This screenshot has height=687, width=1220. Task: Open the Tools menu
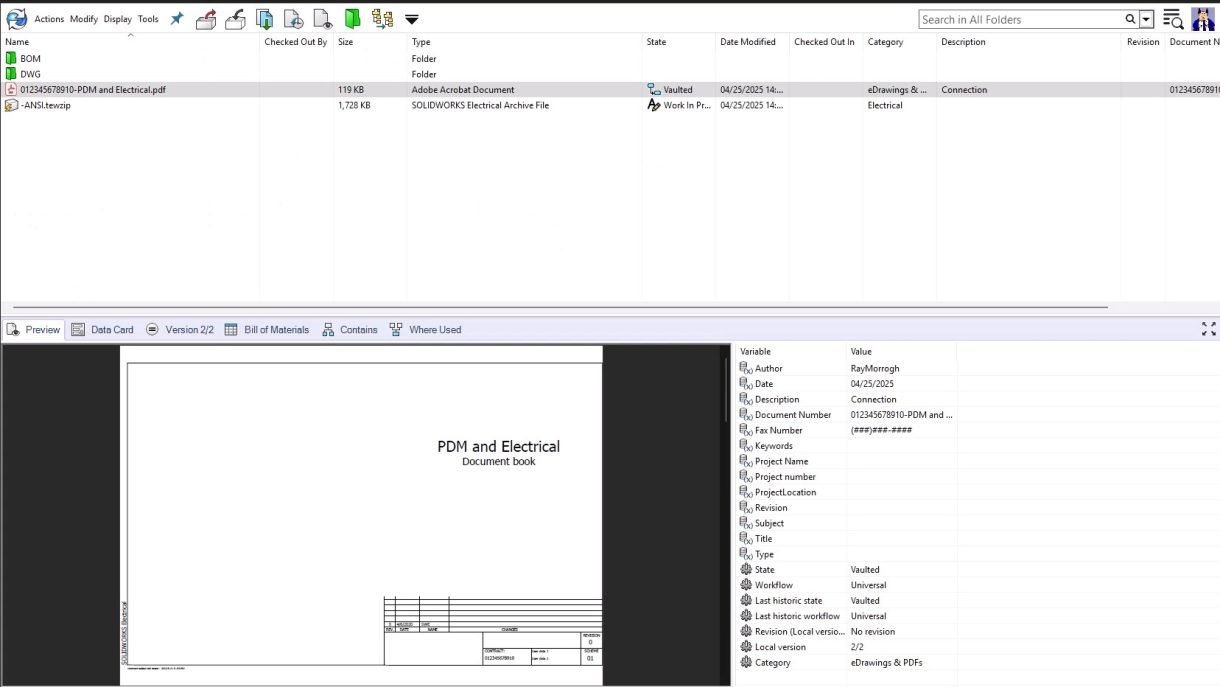tap(147, 18)
